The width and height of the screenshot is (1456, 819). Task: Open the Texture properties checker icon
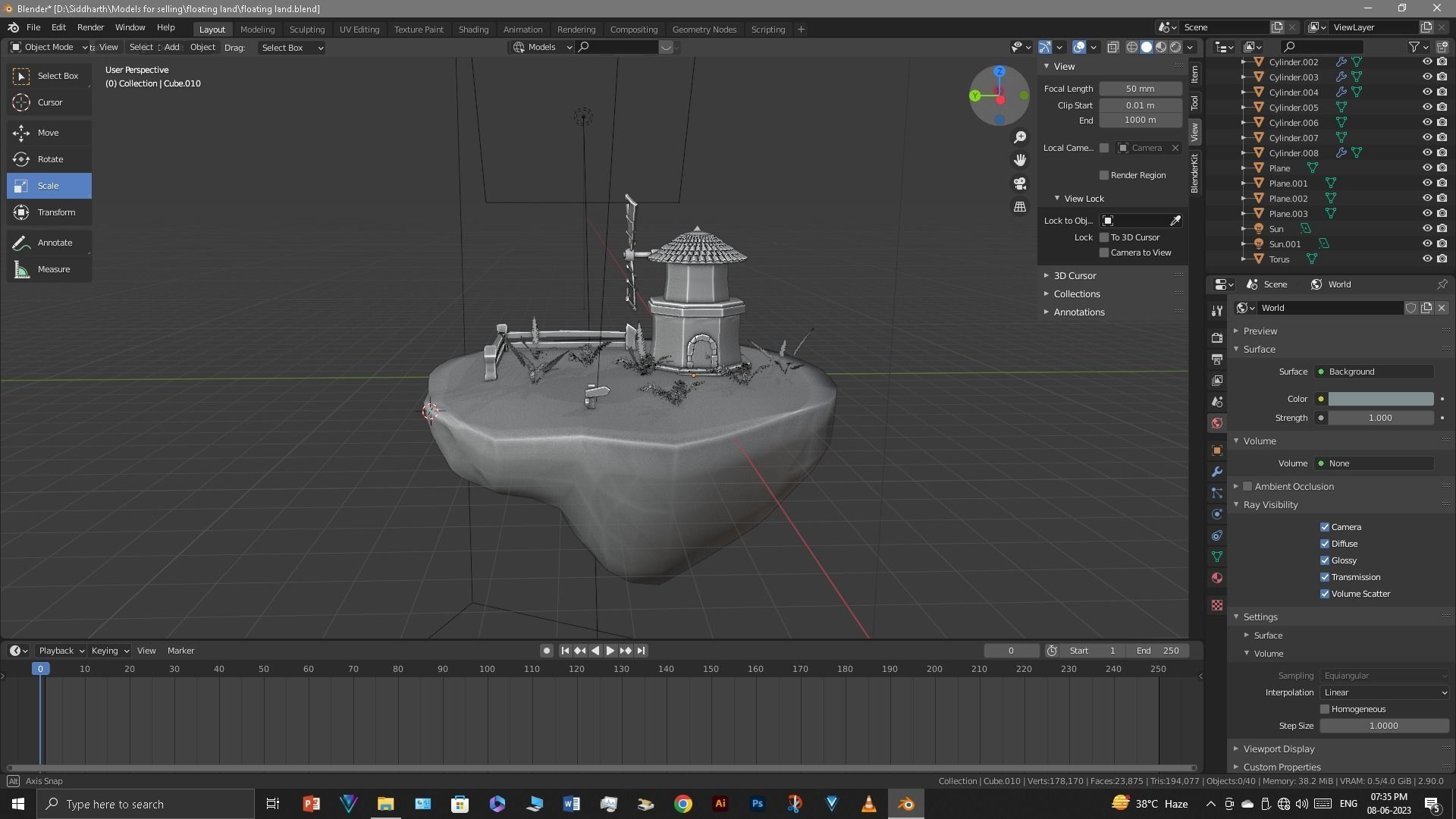tap(1217, 605)
